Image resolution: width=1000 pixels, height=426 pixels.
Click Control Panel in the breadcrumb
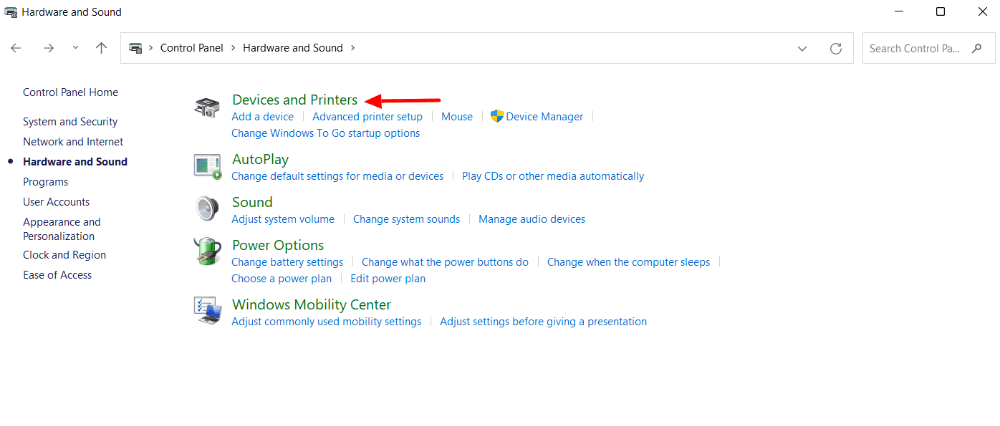(x=191, y=48)
